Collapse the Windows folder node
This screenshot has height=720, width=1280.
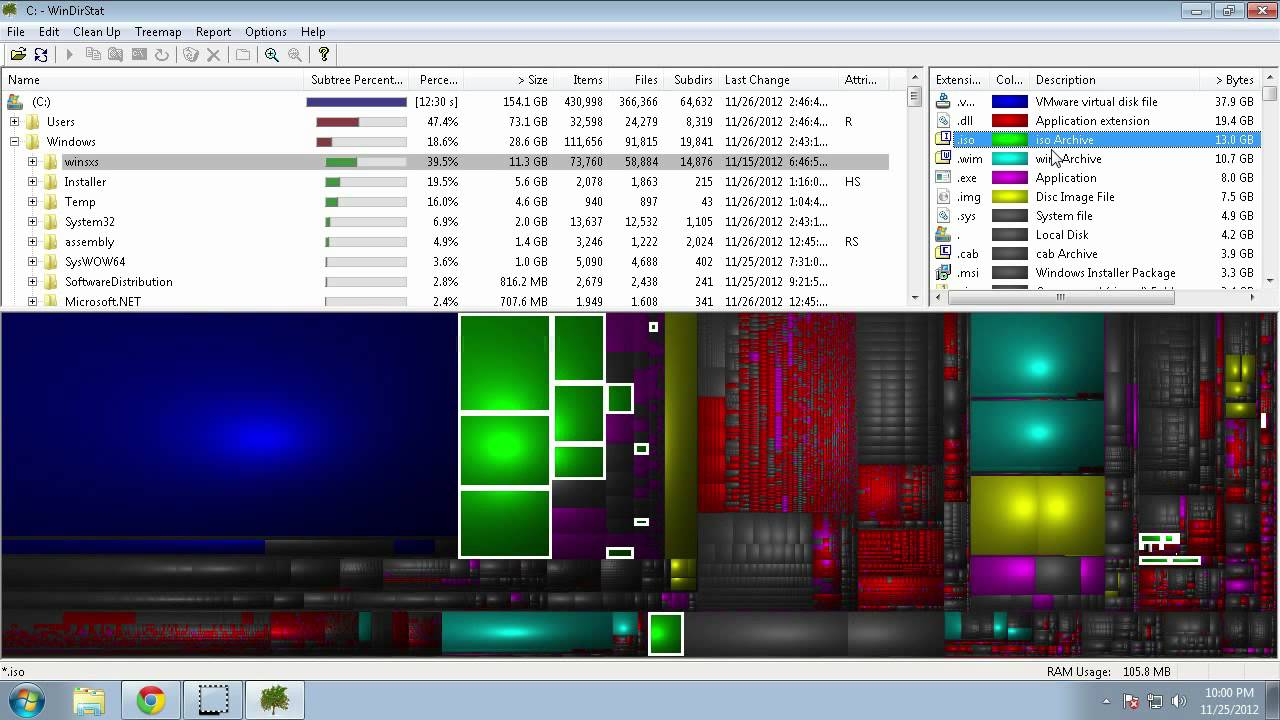(14, 142)
